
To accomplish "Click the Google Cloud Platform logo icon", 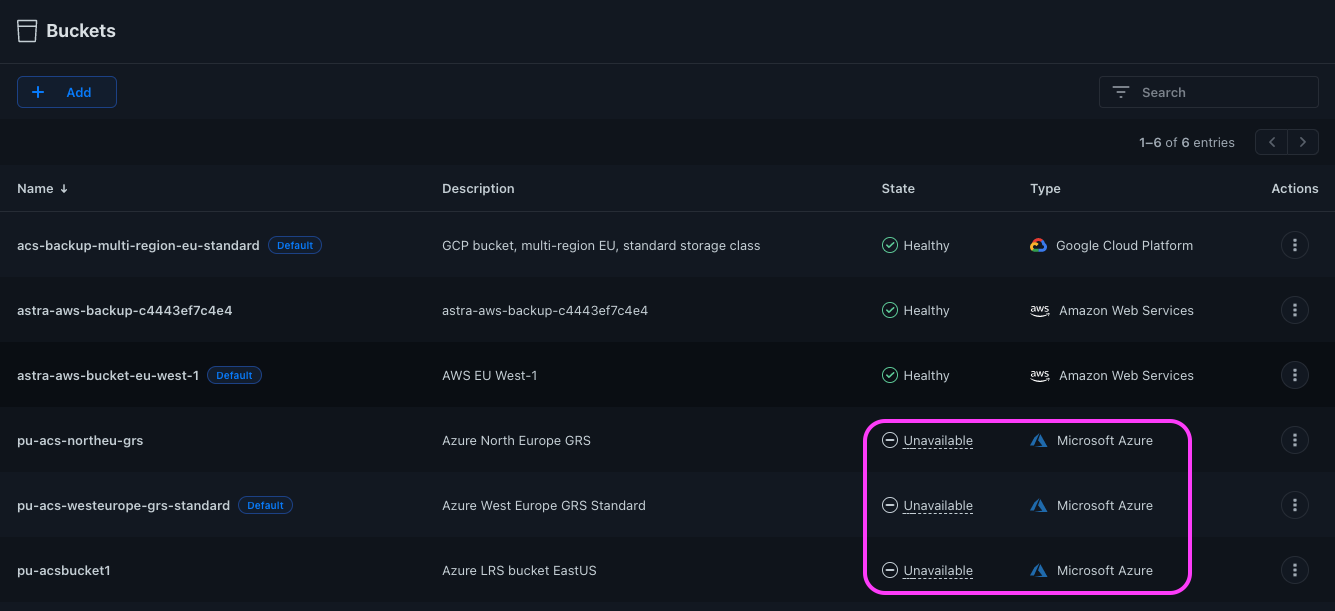I will tap(1038, 245).
